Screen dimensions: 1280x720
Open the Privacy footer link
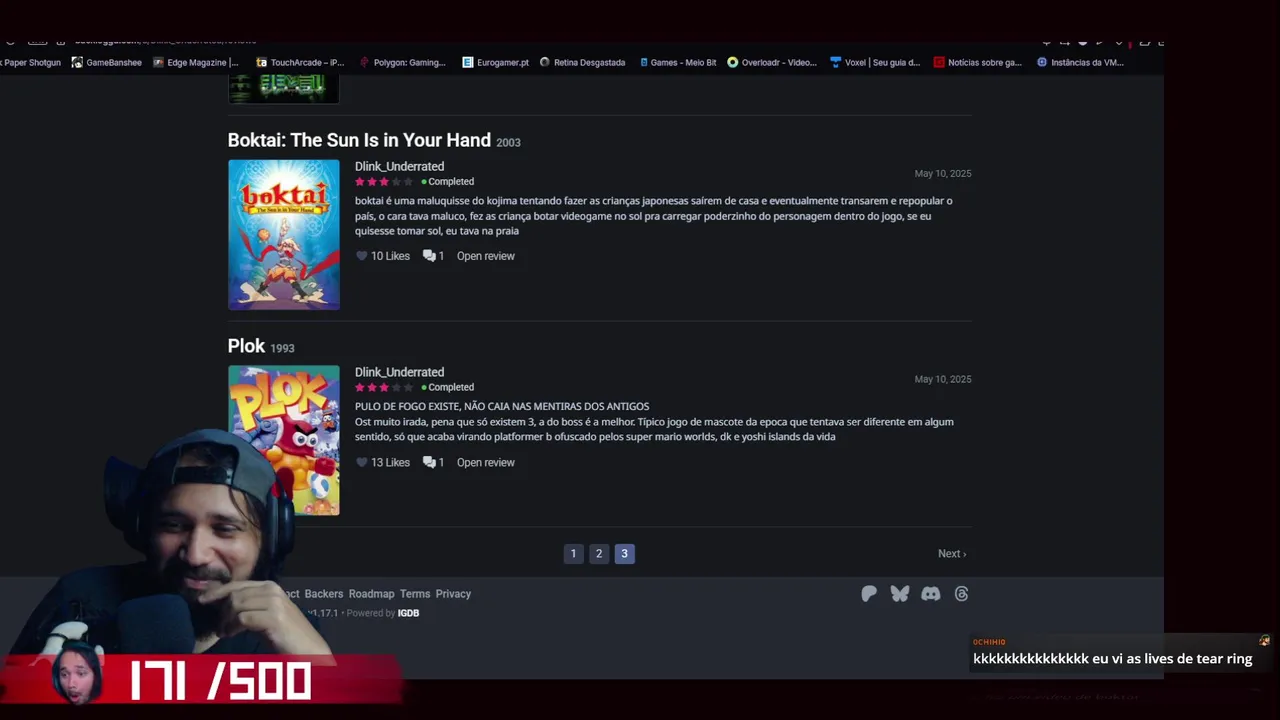[x=453, y=594]
